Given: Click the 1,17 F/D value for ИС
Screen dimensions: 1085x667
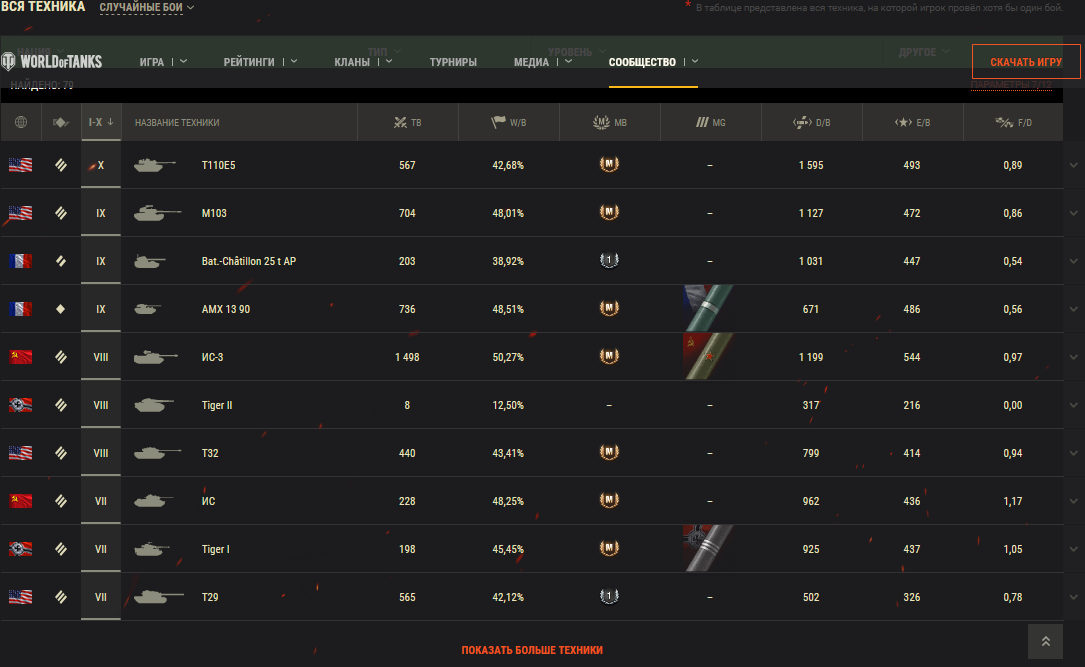Looking at the screenshot, I should [x=1013, y=501].
